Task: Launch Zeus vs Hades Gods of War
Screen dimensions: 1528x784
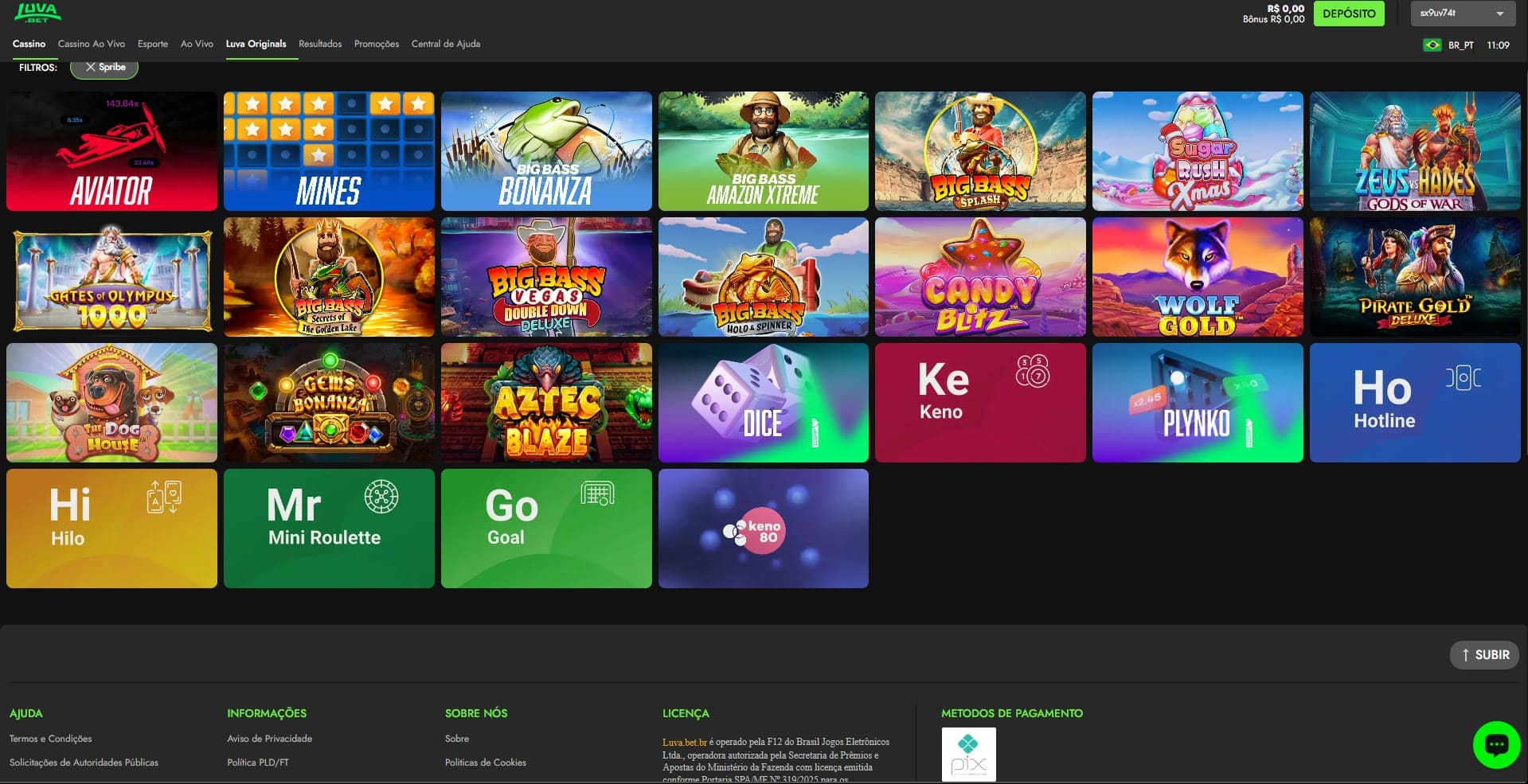Action: point(1415,151)
